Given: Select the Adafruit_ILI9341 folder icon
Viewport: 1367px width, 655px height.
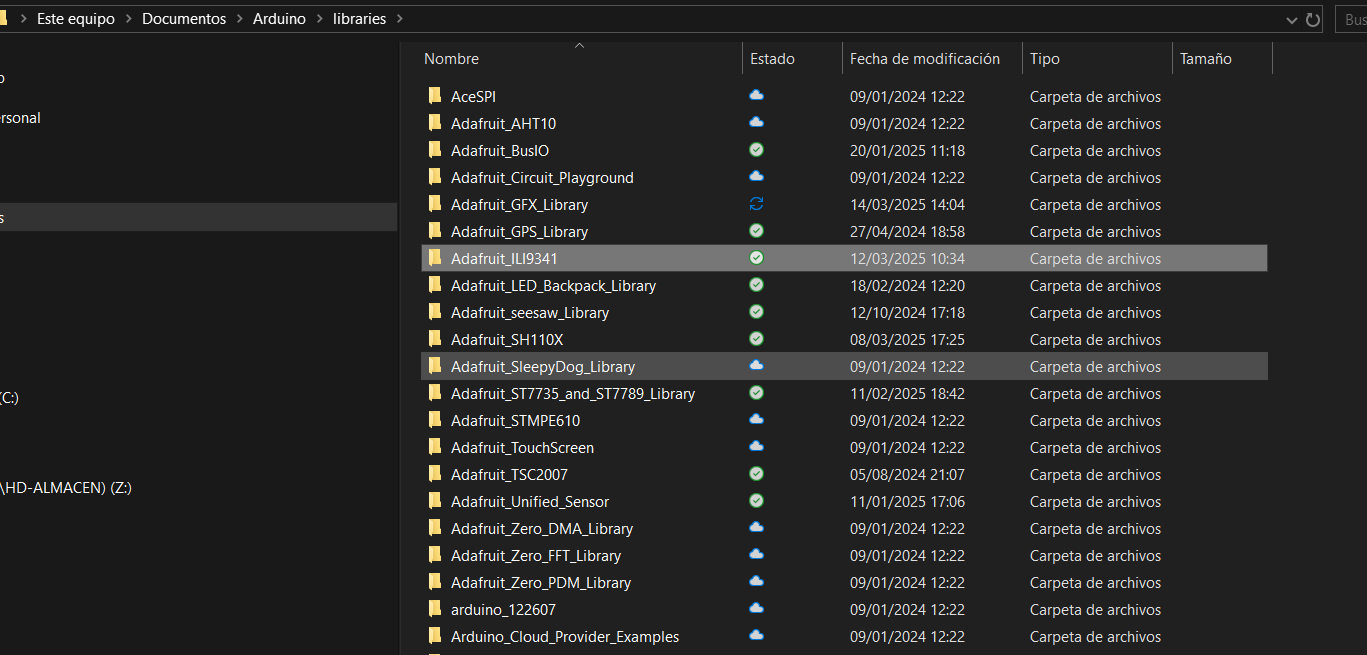Looking at the screenshot, I should coord(435,258).
